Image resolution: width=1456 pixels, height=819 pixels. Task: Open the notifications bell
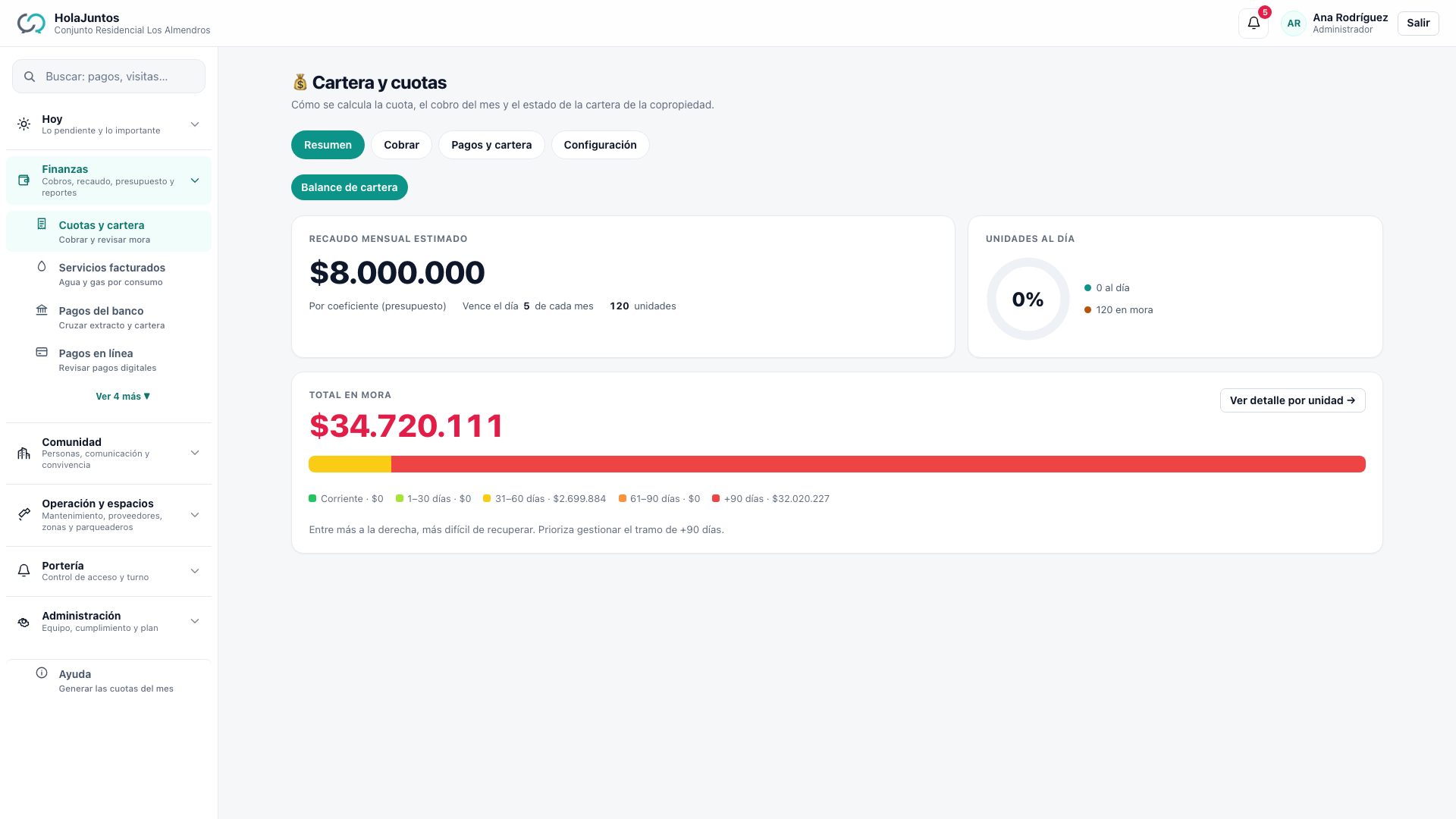[1254, 24]
